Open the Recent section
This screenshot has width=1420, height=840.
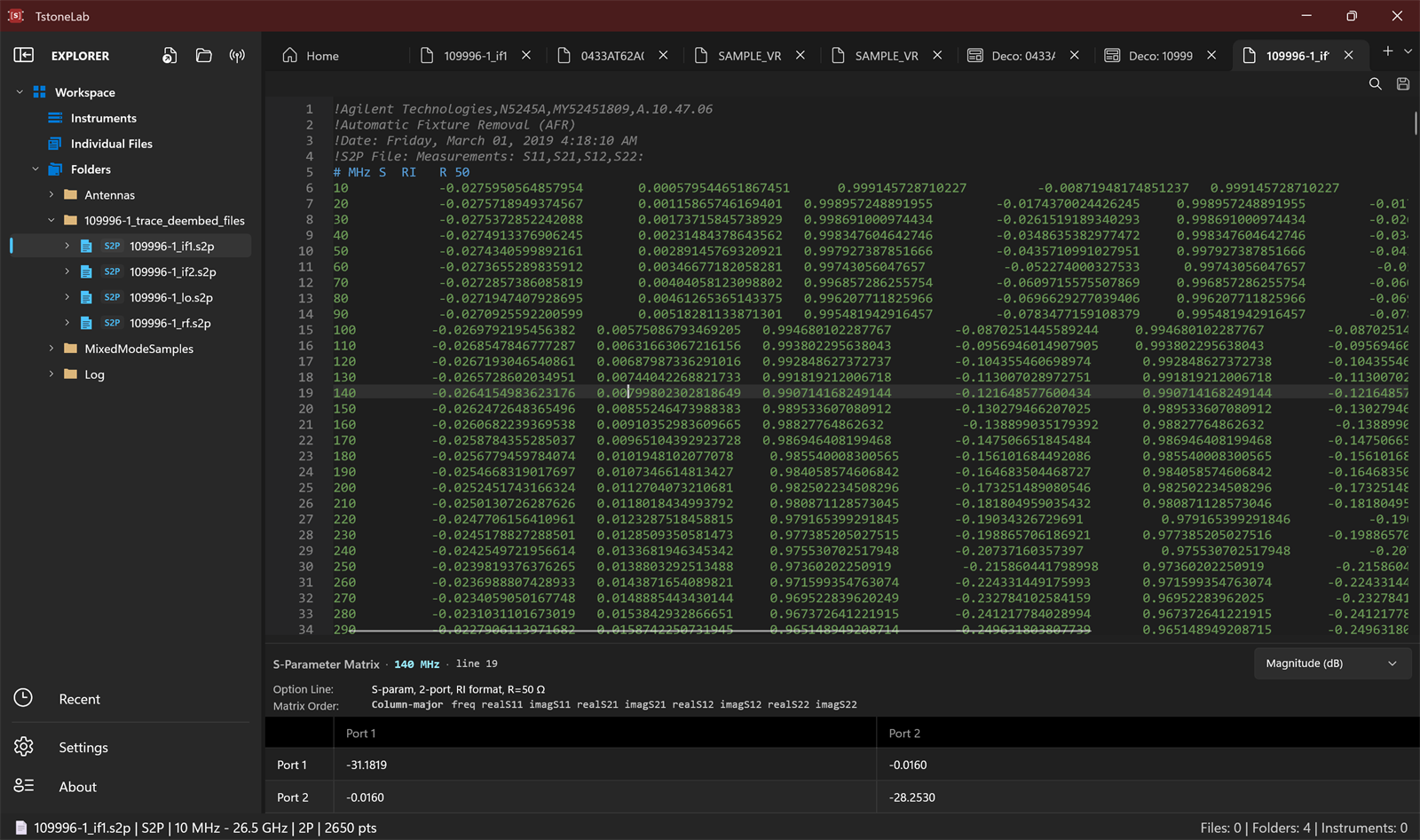click(x=79, y=699)
